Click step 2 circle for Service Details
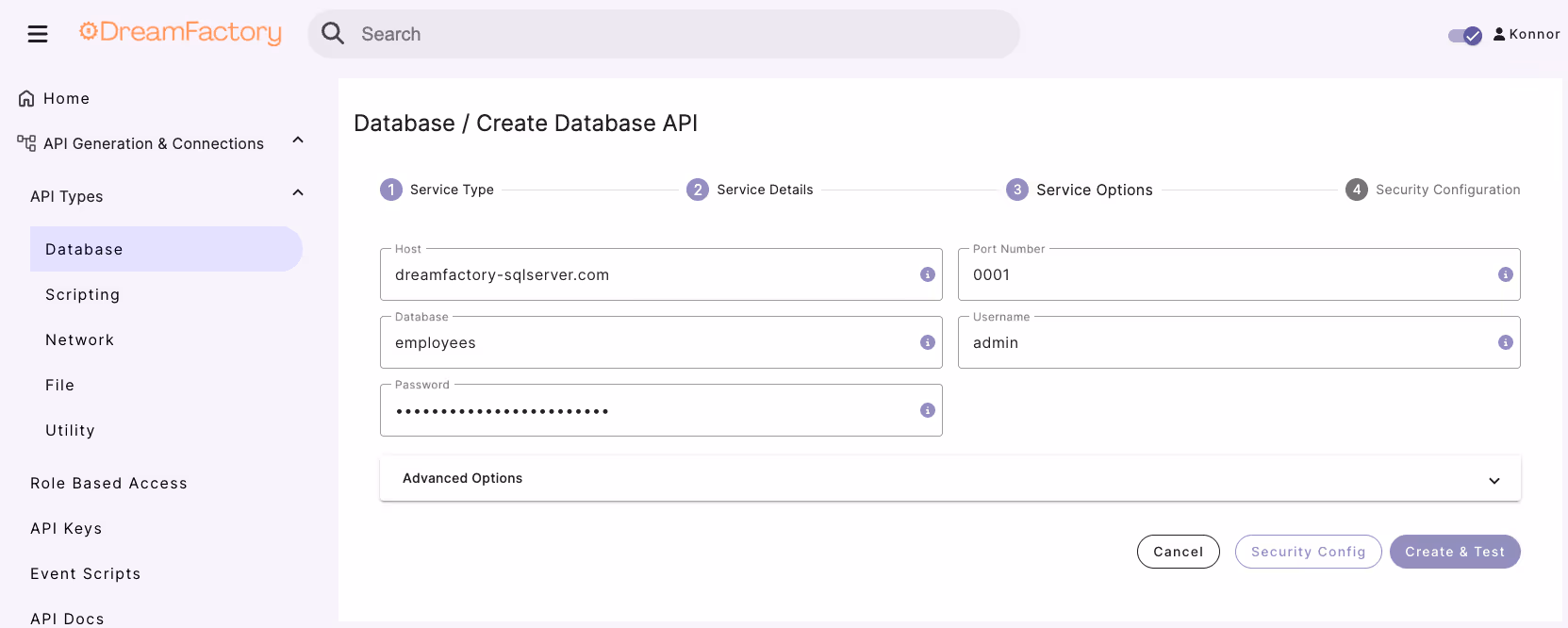Image resolution: width=1568 pixels, height=628 pixels. tap(698, 190)
